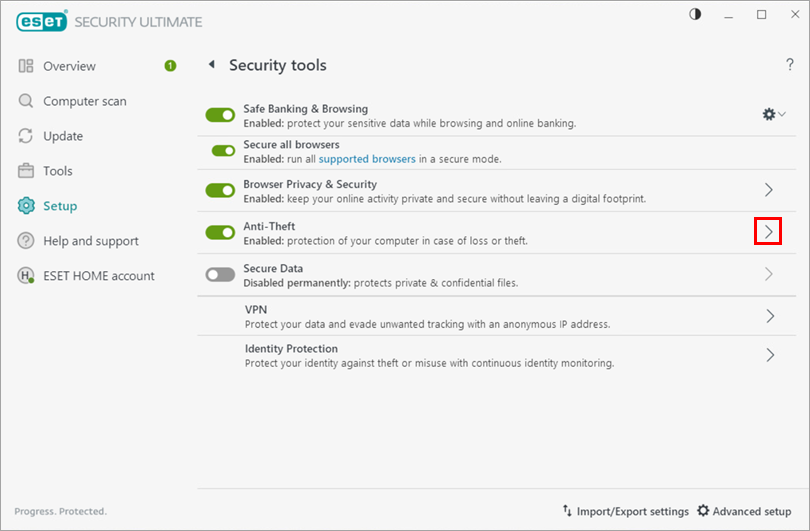Image resolution: width=810 pixels, height=531 pixels.
Task: Click the Import/Export settings arrows icon
Action: [x=567, y=511]
